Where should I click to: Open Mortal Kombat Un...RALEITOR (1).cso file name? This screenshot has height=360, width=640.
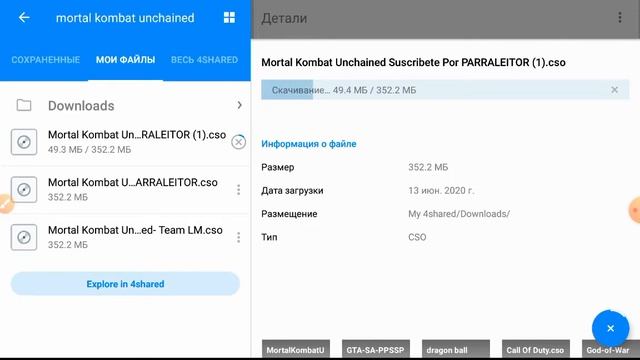tap(137, 135)
